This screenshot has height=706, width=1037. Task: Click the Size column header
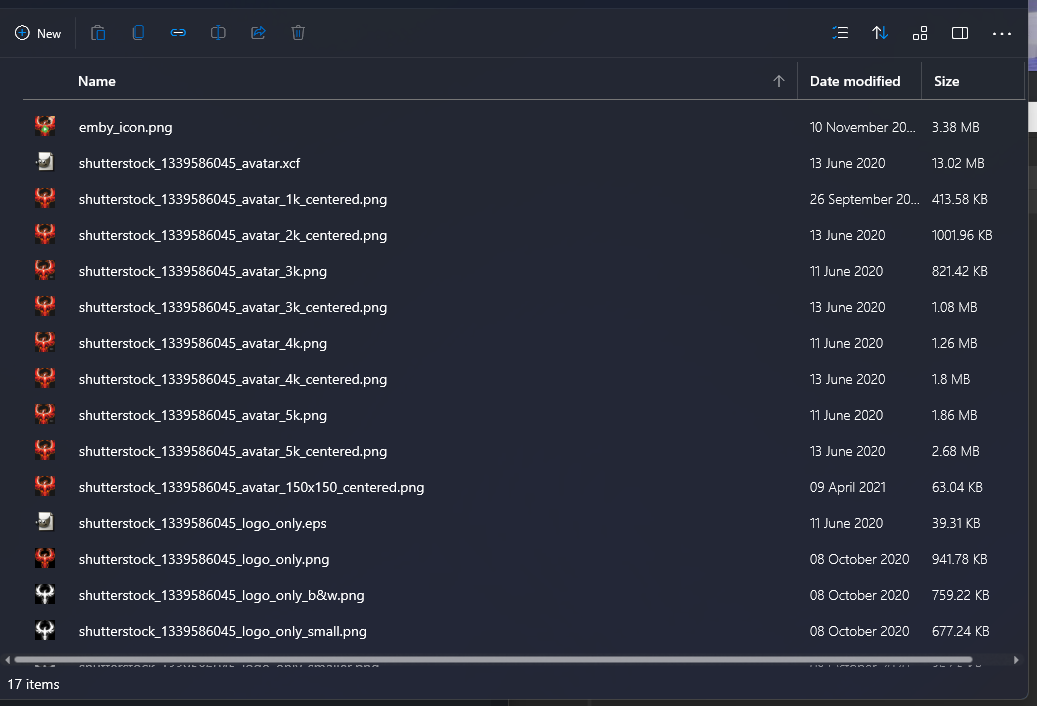point(946,81)
